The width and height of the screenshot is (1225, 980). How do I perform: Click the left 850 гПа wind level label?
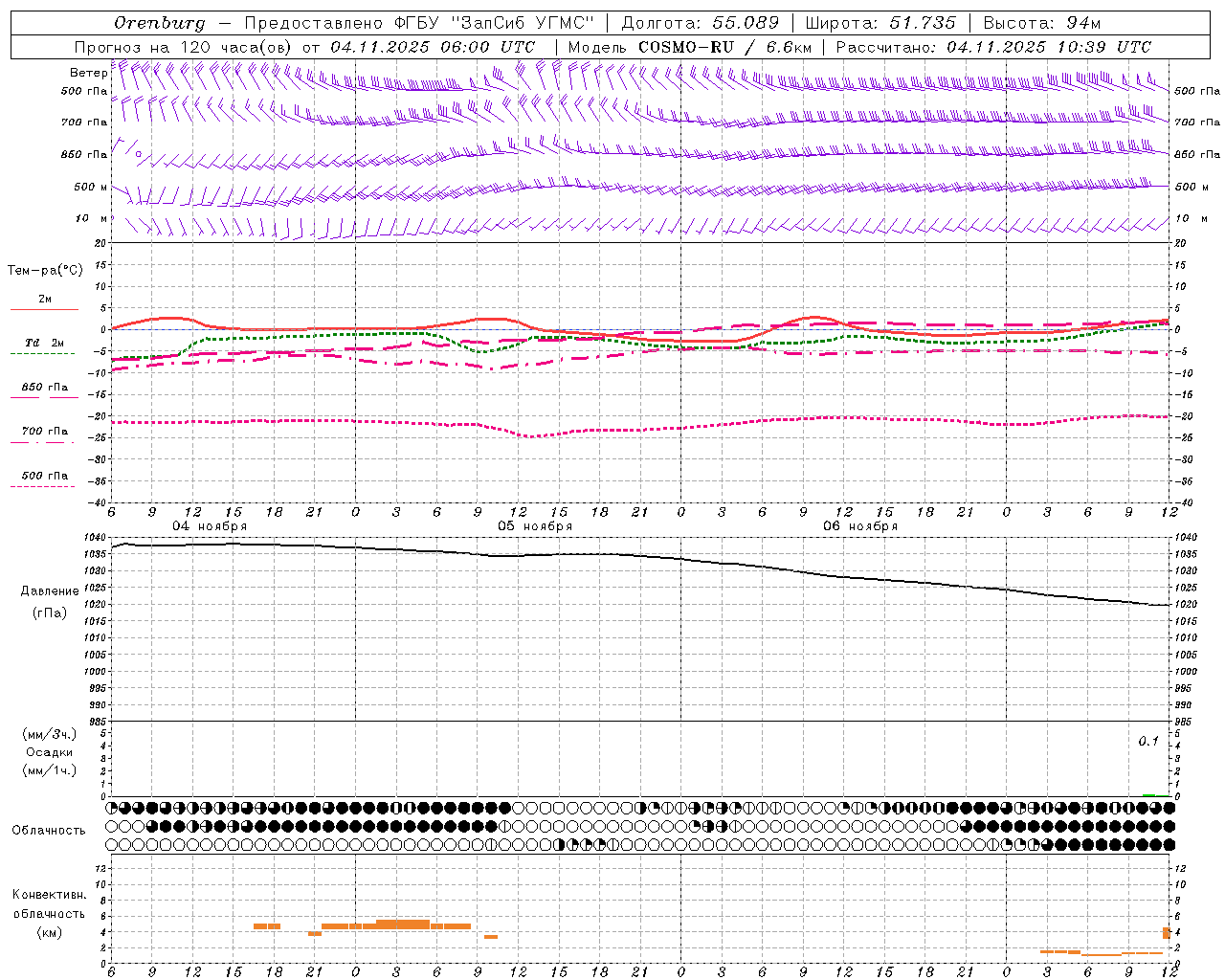point(84,154)
